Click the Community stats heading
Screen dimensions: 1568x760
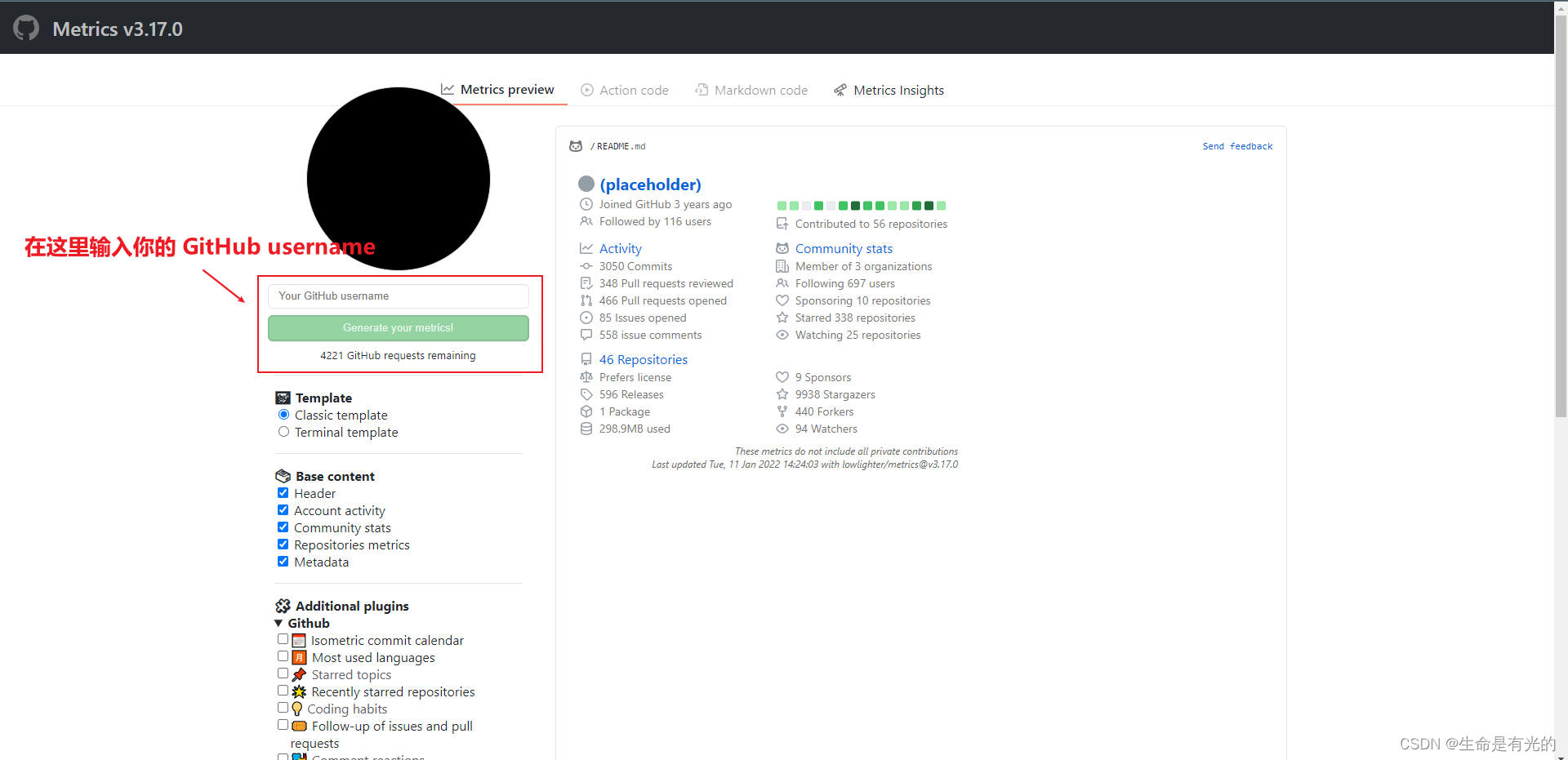pyautogui.click(x=844, y=248)
